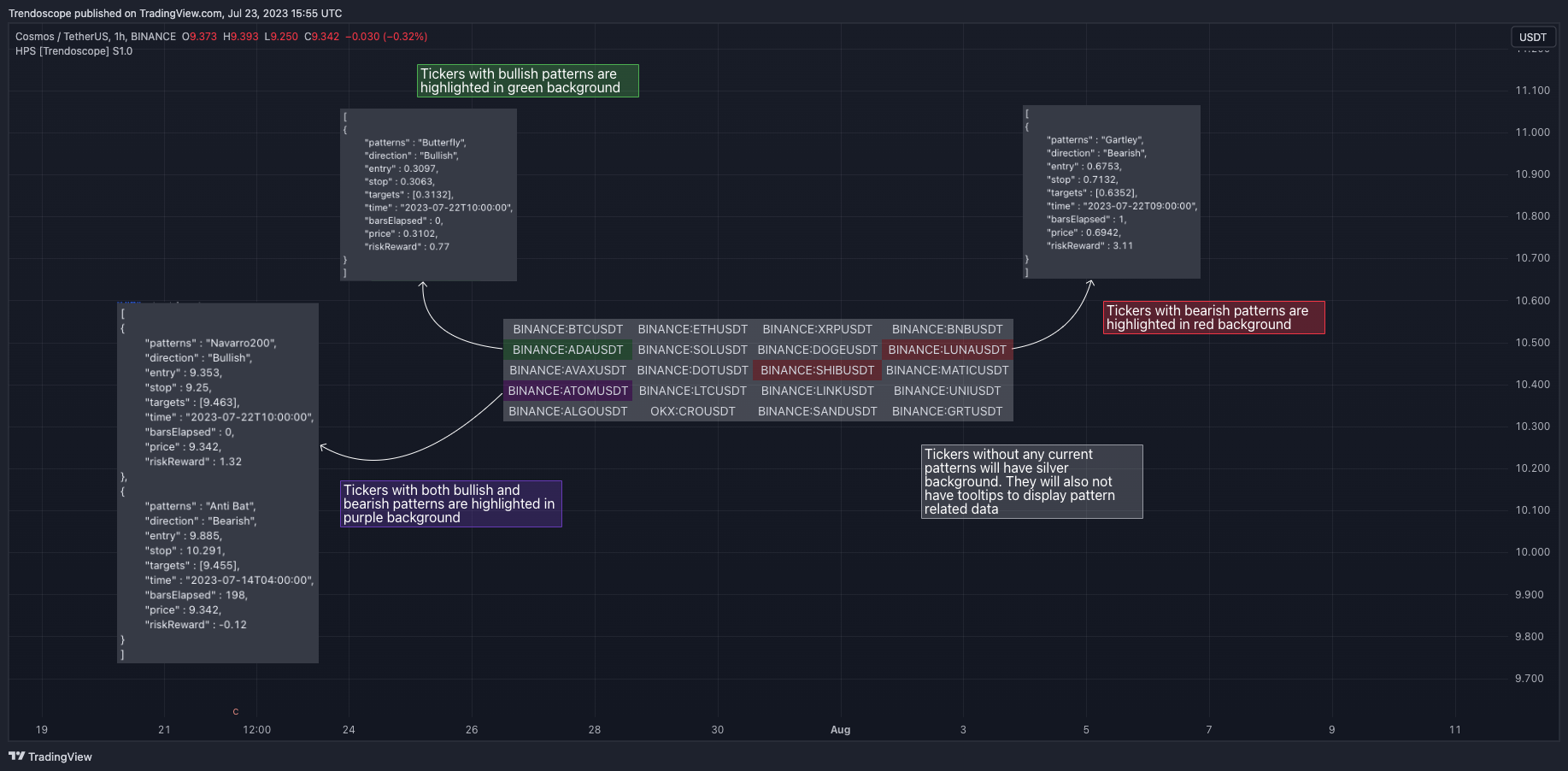Image resolution: width=1568 pixels, height=771 pixels.
Task: Select the BINANCE:XRPUSDT table cell
Action: point(817,329)
